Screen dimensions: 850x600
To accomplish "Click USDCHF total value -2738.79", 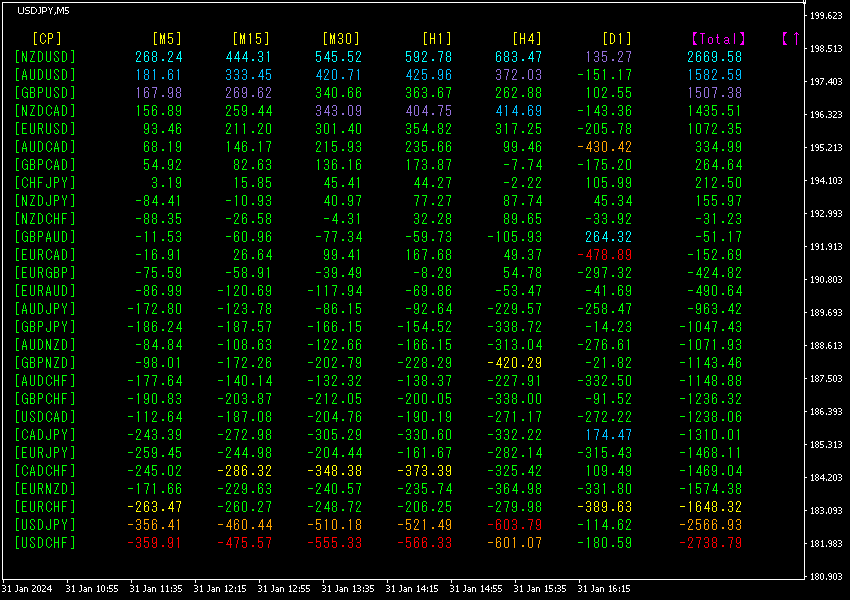I will click(x=710, y=543).
